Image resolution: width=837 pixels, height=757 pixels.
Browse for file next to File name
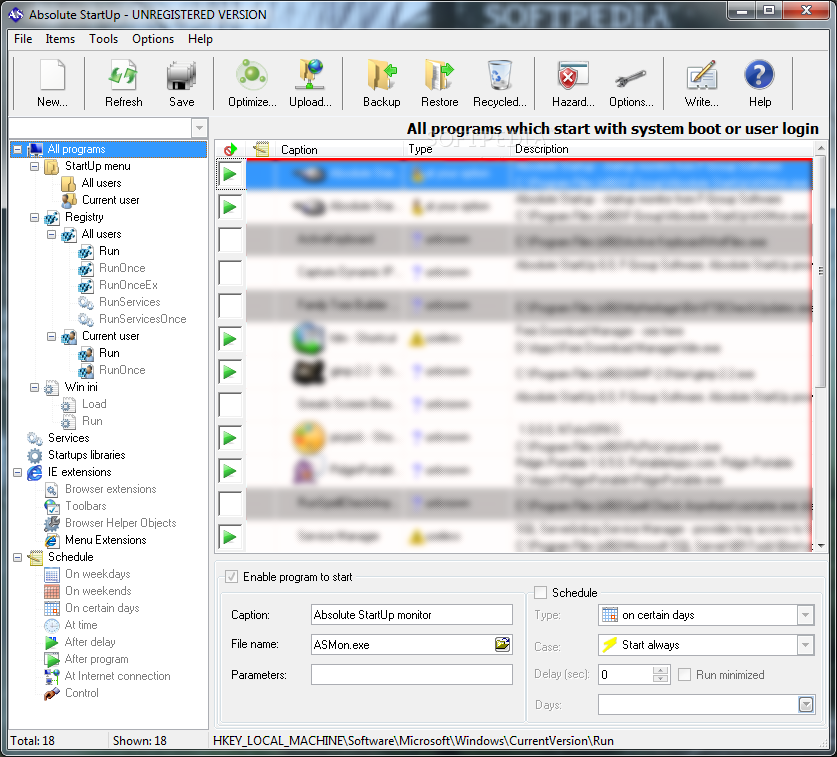coord(502,644)
